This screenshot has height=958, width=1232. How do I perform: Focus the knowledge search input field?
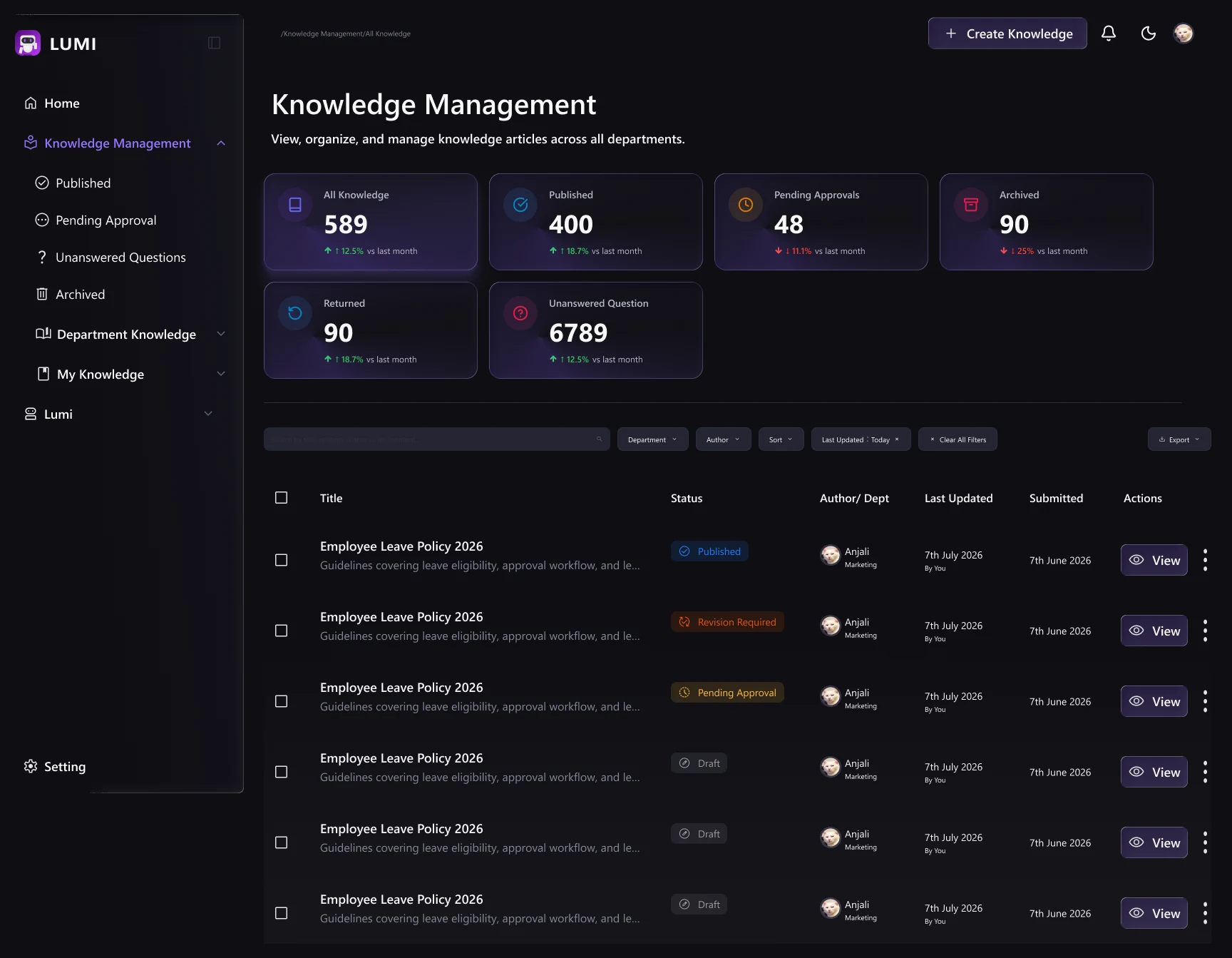pos(436,439)
